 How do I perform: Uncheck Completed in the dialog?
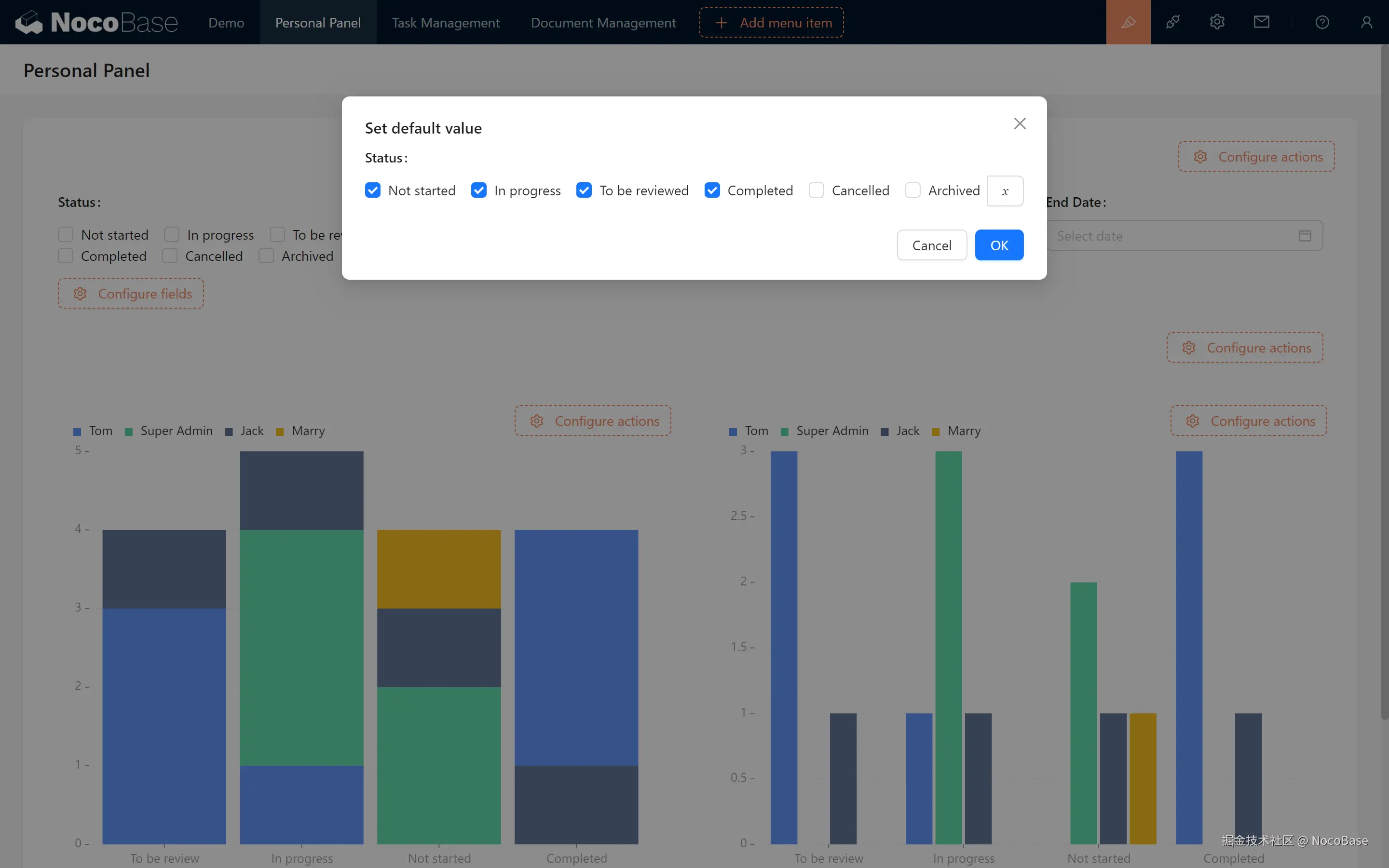pos(712,190)
